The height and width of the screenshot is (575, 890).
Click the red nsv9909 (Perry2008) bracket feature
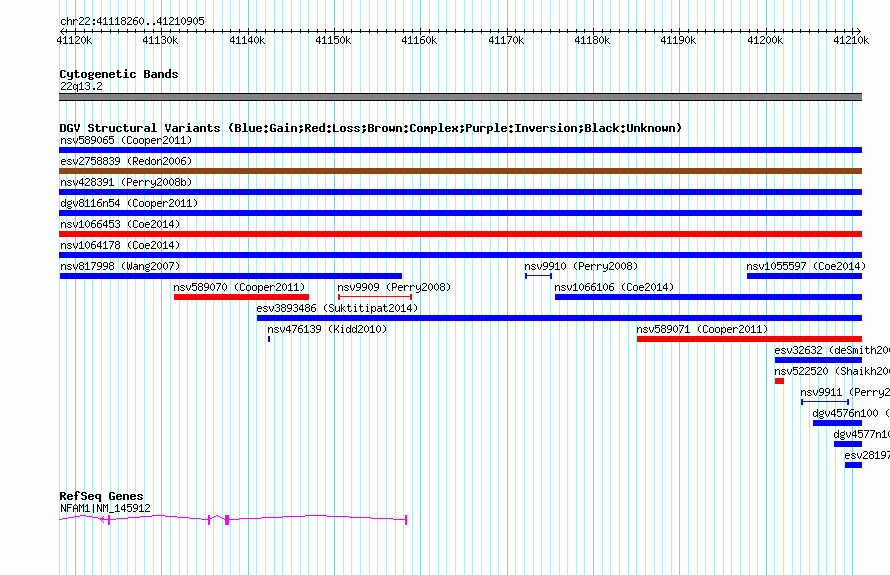coord(375,297)
